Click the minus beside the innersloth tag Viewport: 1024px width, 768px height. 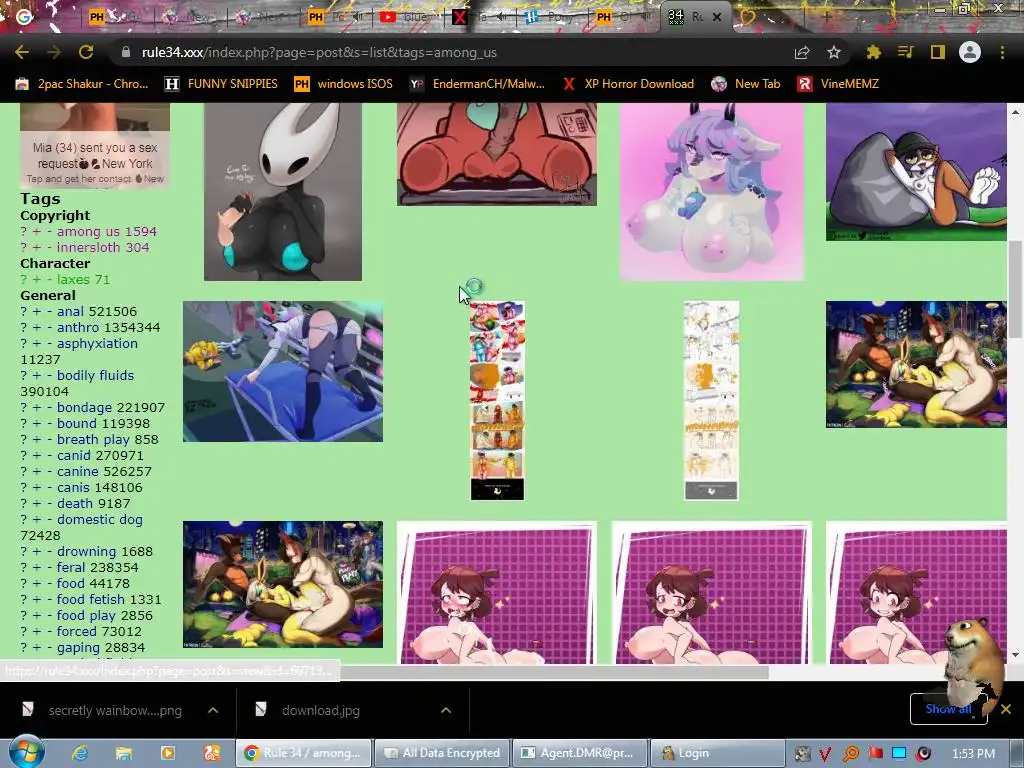50,247
